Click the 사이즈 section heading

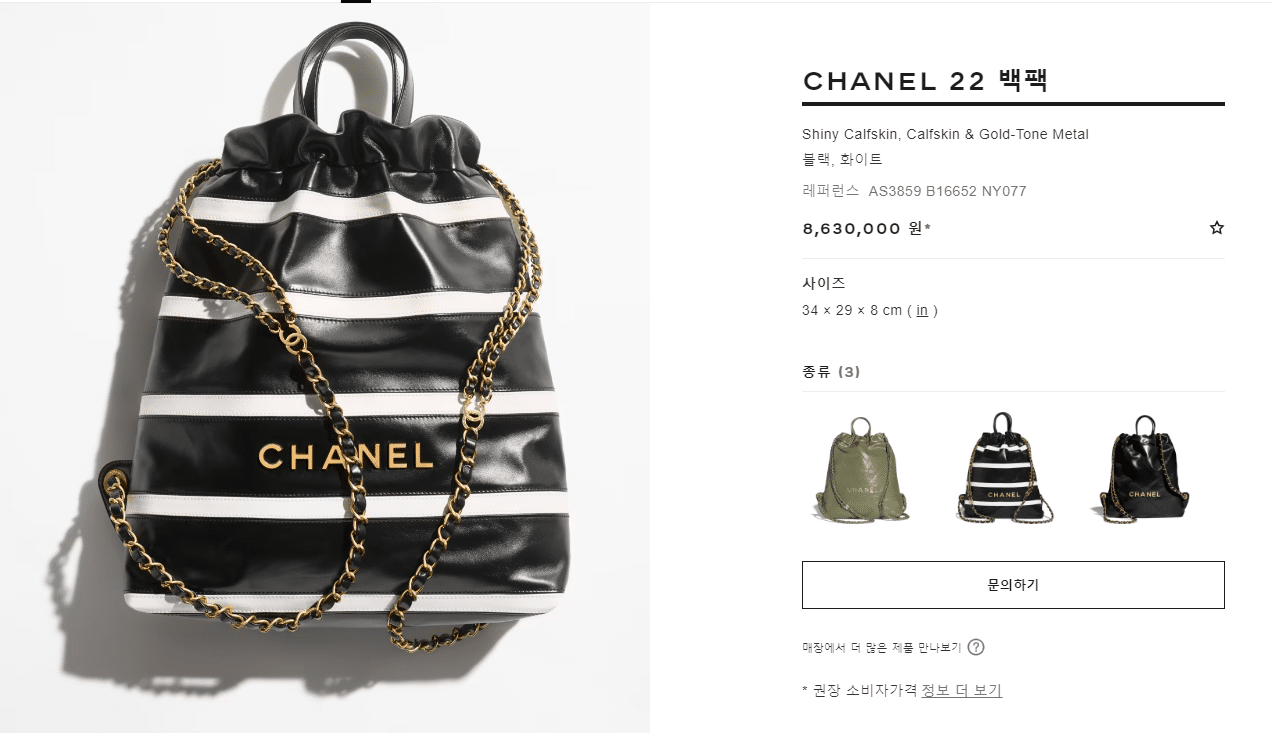pyautogui.click(x=824, y=284)
